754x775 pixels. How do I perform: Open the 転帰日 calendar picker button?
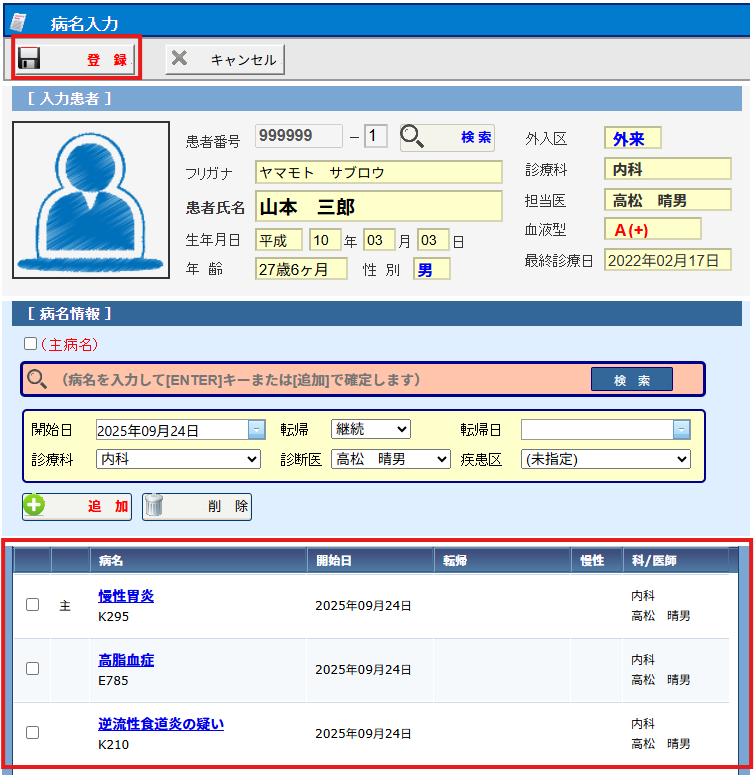click(681, 430)
